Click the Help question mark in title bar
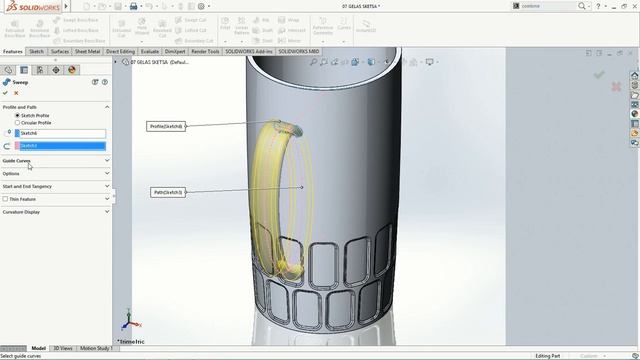640x360 pixels. pos(598,6)
